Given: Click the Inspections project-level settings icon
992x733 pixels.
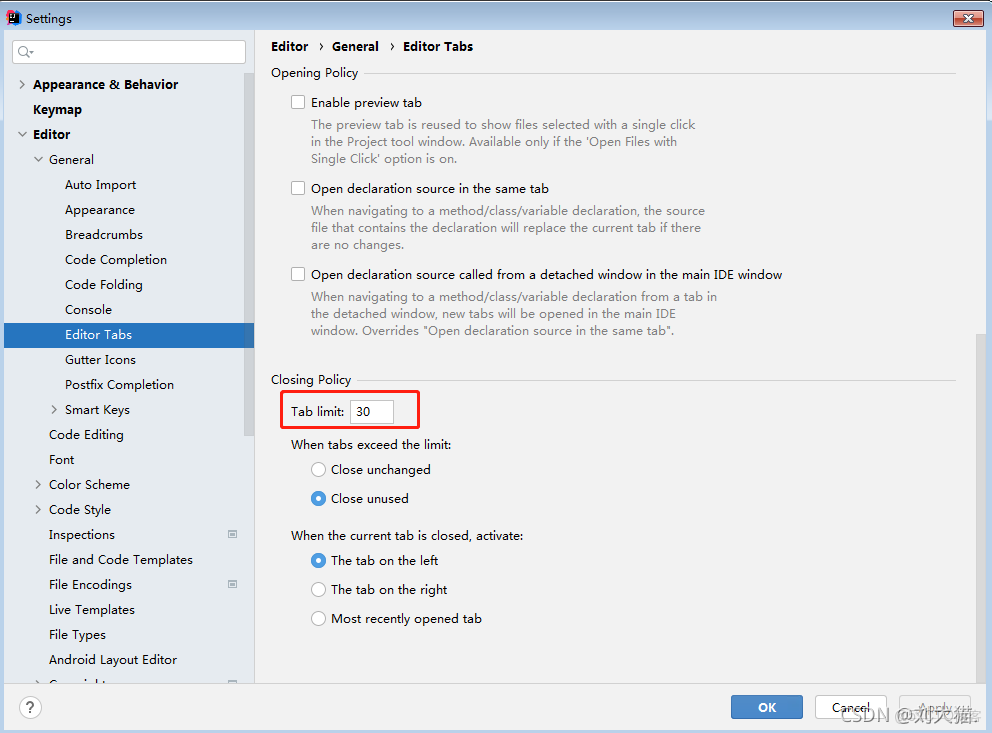Looking at the screenshot, I should pos(233,535).
